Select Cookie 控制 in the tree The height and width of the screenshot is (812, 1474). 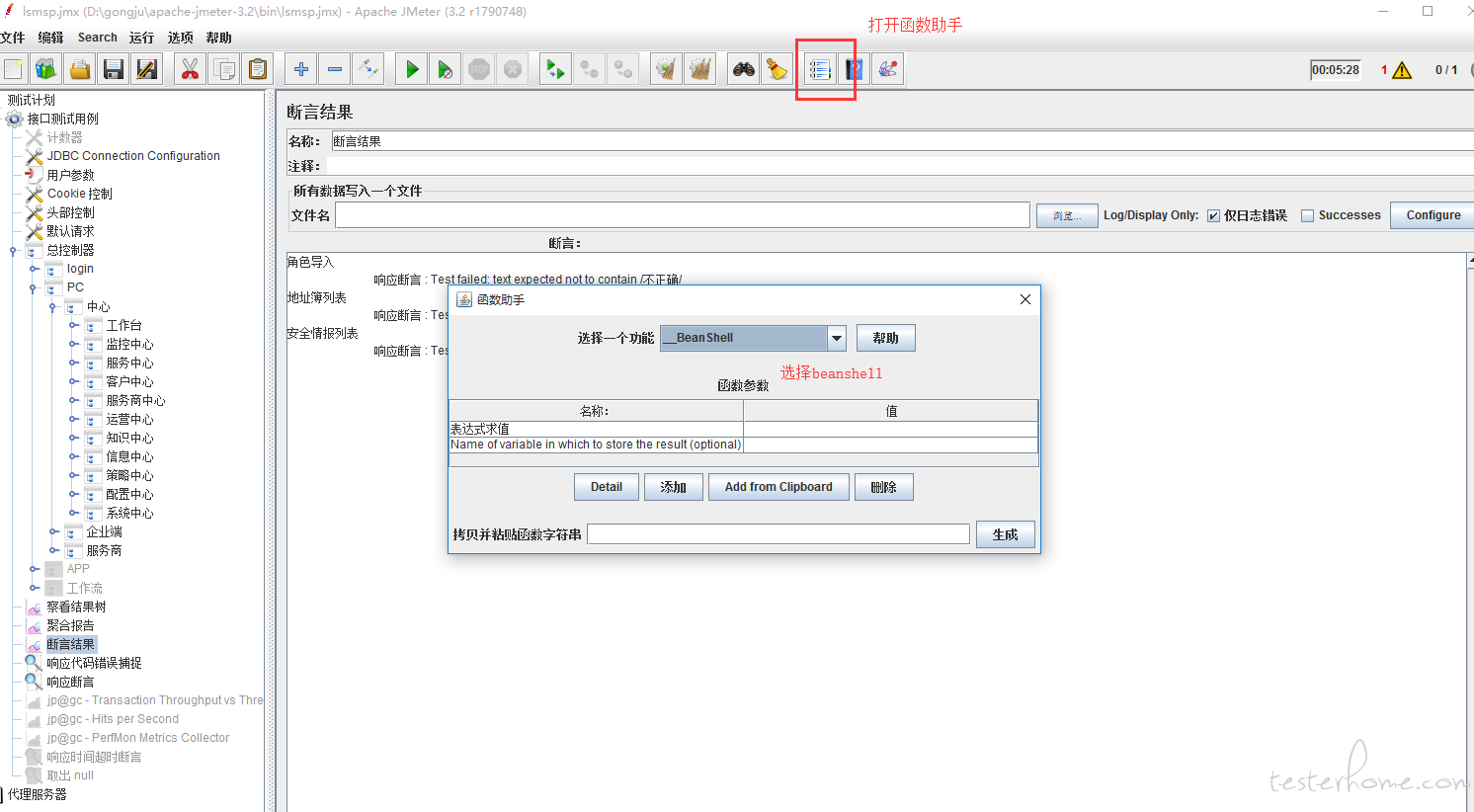(x=79, y=194)
